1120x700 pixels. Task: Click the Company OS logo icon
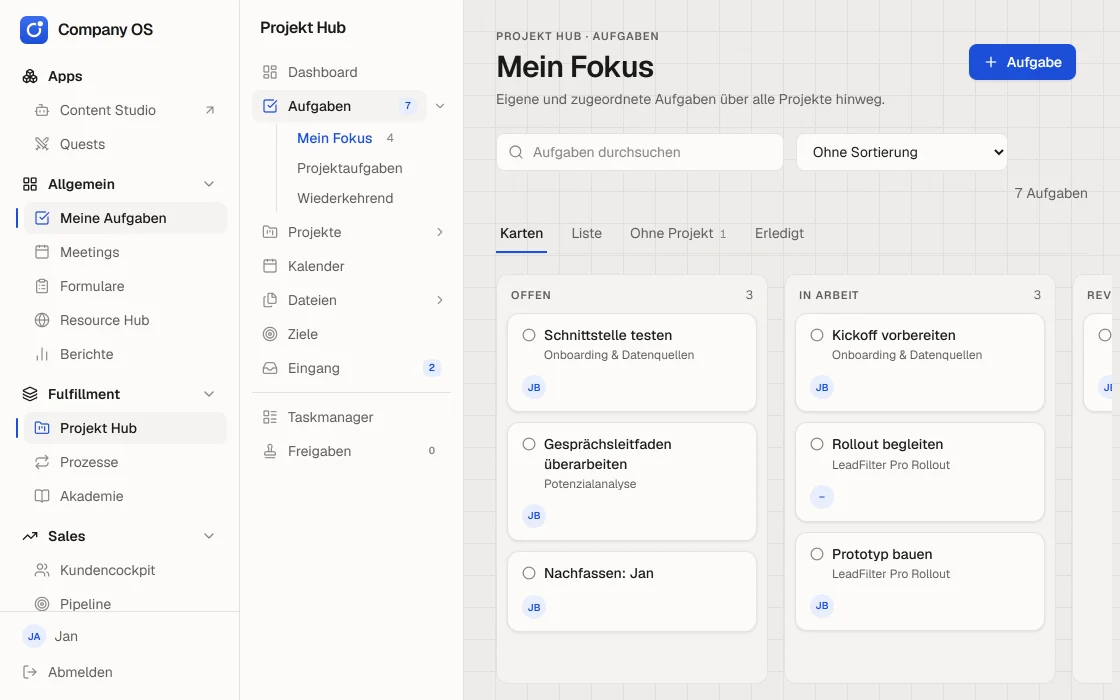pyautogui.click(x=34, y=30)
